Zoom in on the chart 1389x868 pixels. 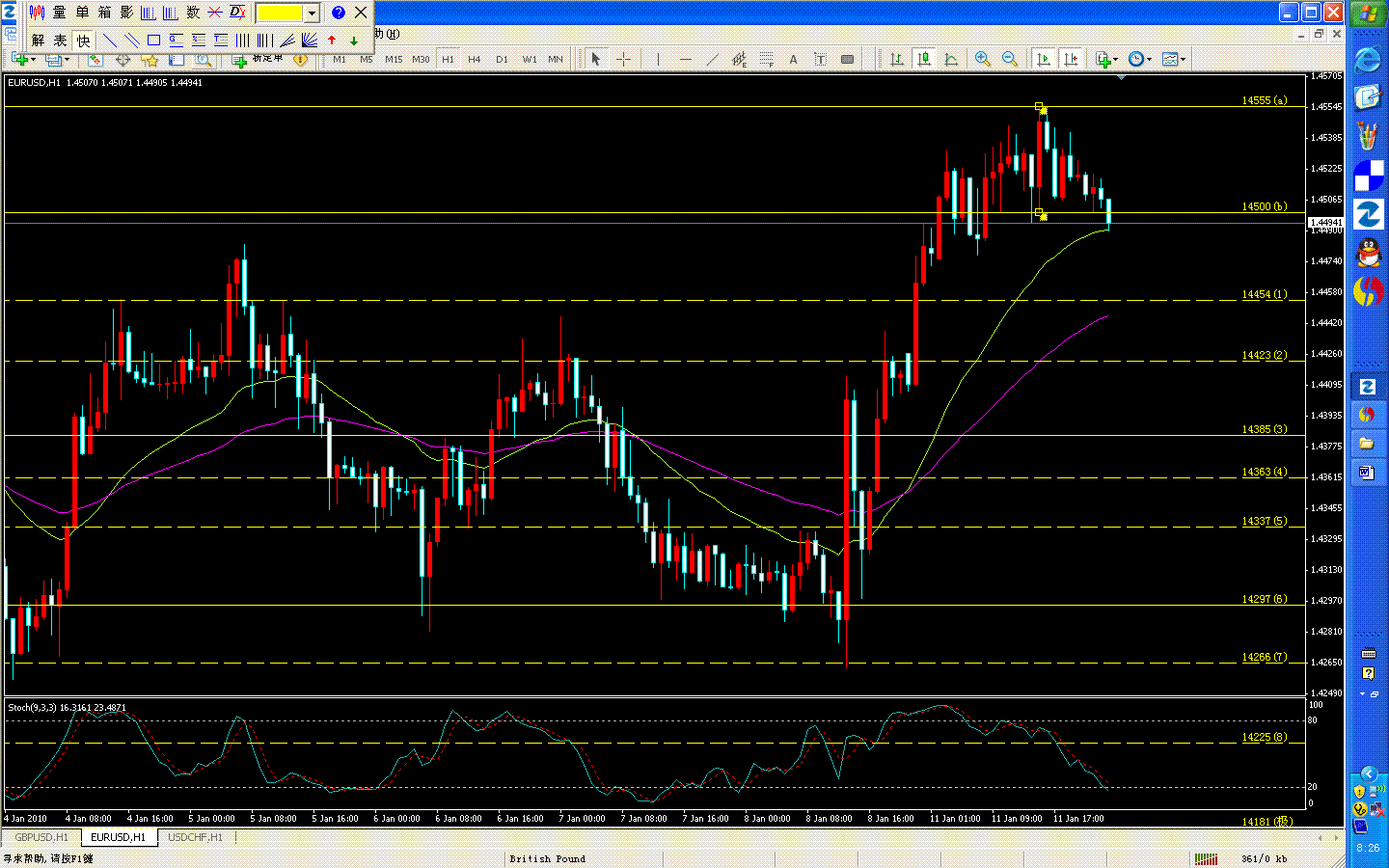[x=983, y=59]
